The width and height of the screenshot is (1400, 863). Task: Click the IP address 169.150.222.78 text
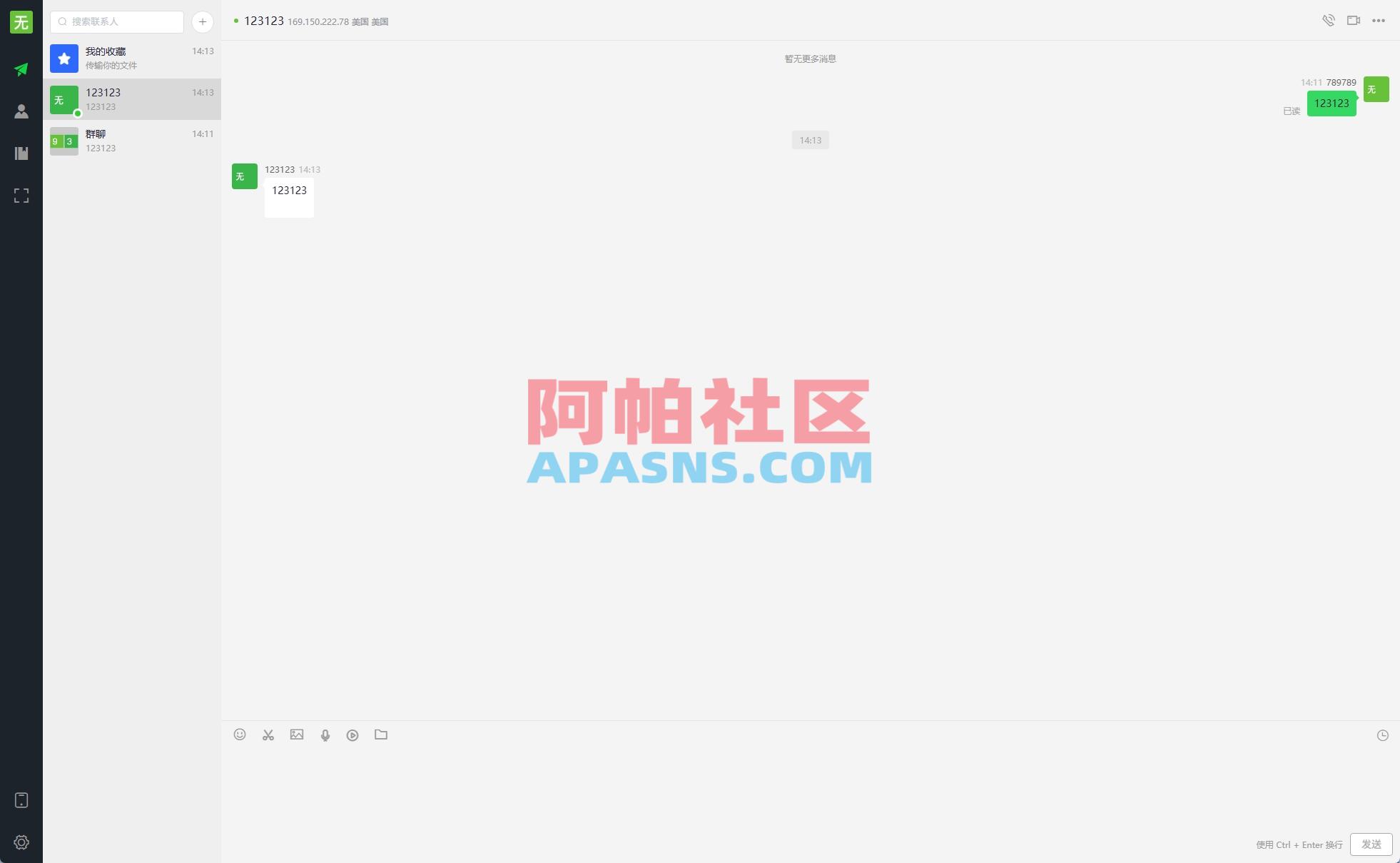tap(318, 22)
